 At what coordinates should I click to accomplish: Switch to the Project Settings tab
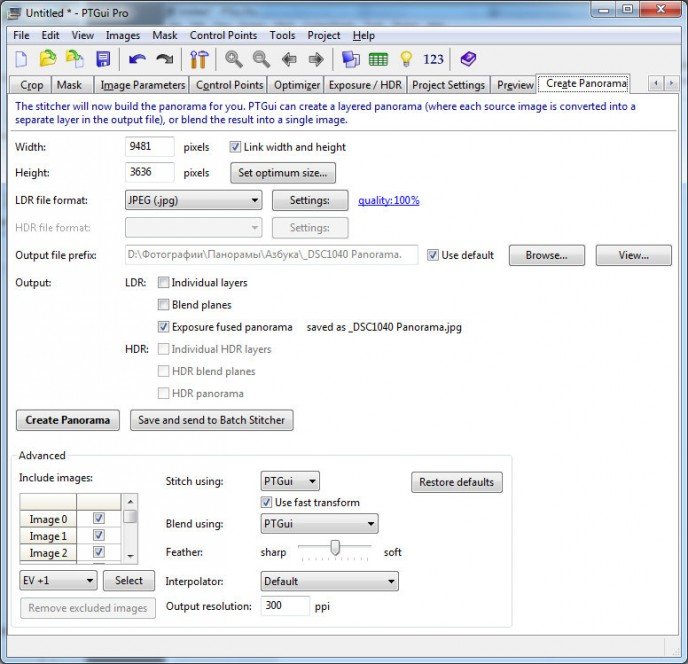coord(448,85)
